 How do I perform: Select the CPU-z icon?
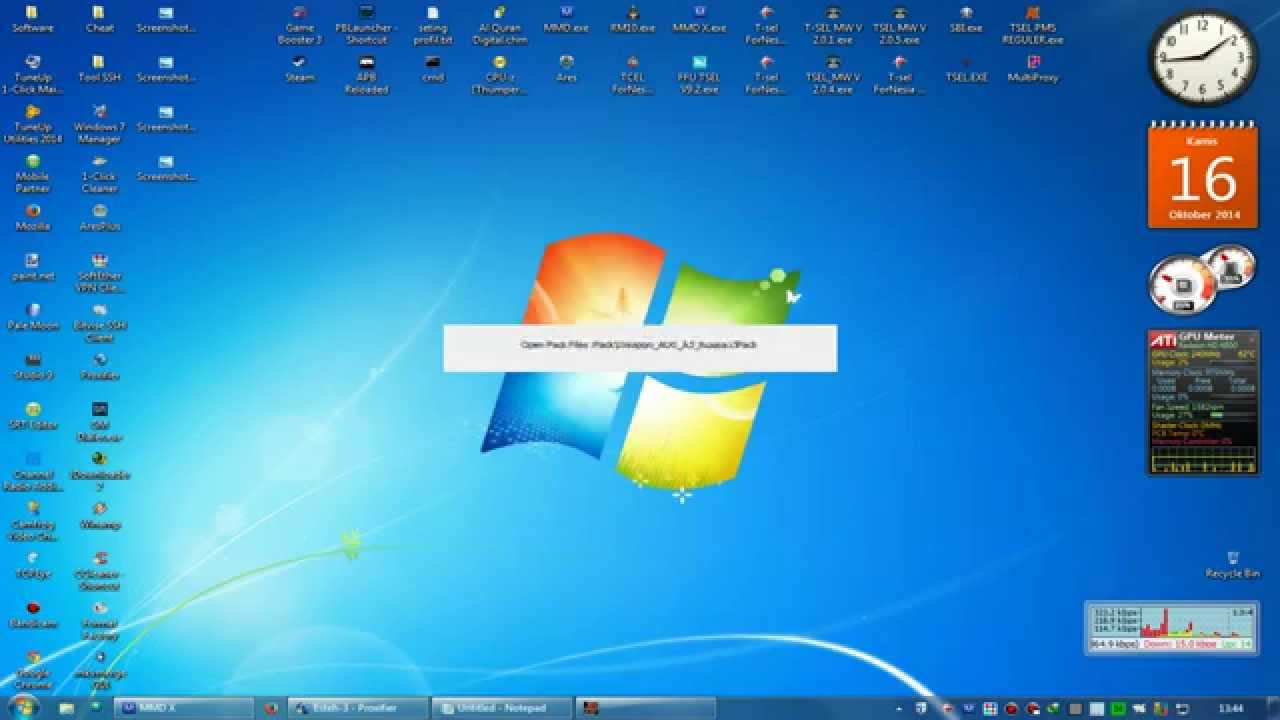[x=499, y=74]
